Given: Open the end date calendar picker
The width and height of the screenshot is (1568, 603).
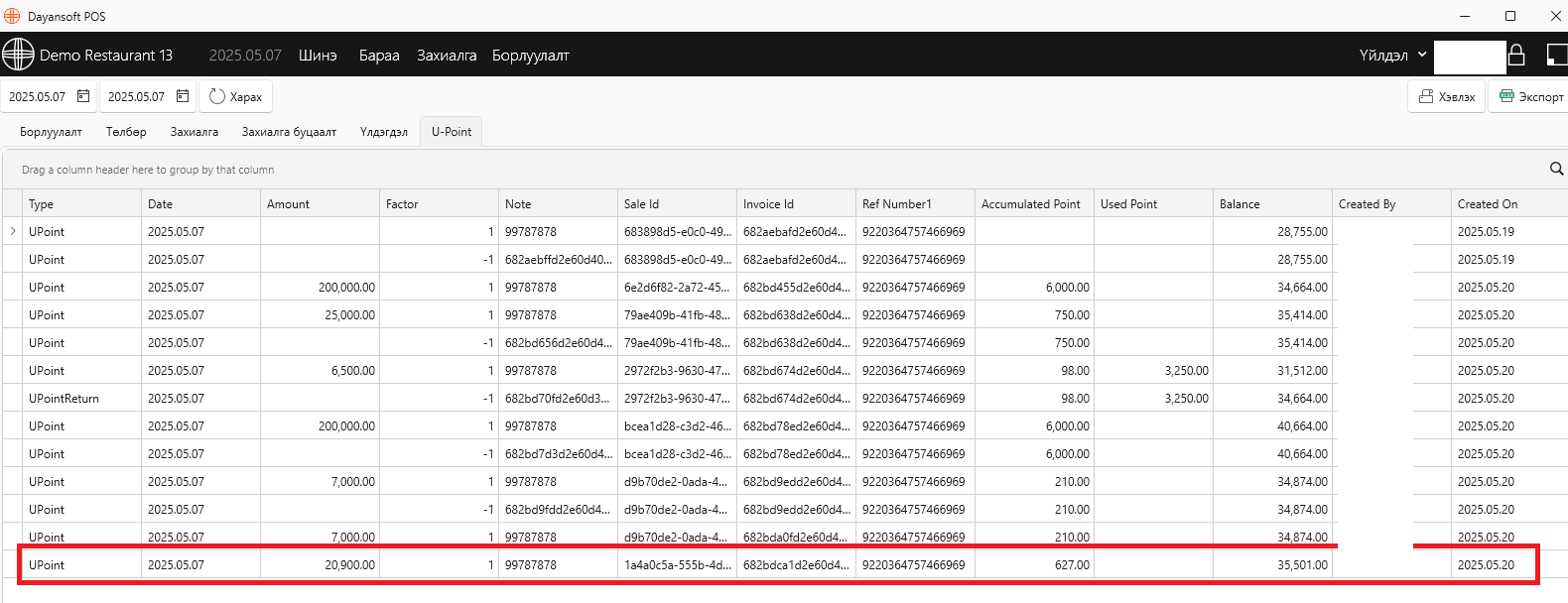Looking at the screenshot, I should 183,96.
